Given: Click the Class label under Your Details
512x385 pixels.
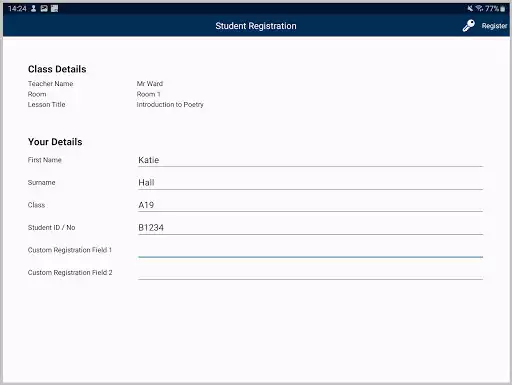Looking at the screenshot, I should point(36,205).
